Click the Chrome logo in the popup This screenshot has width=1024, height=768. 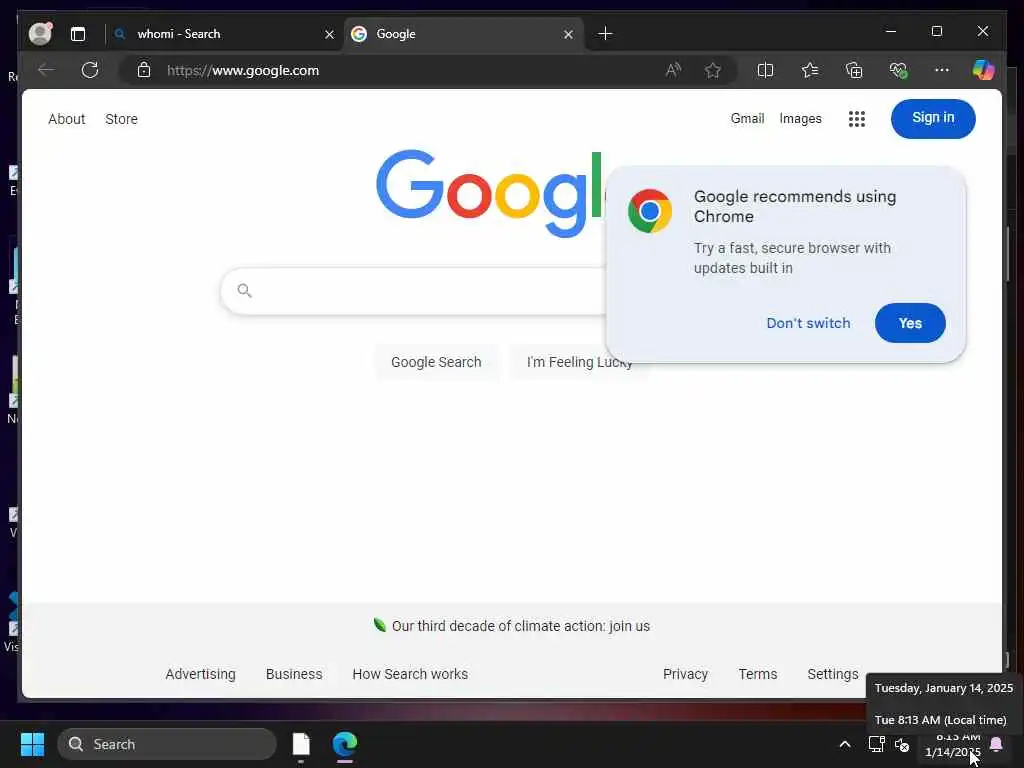[650, 211]
